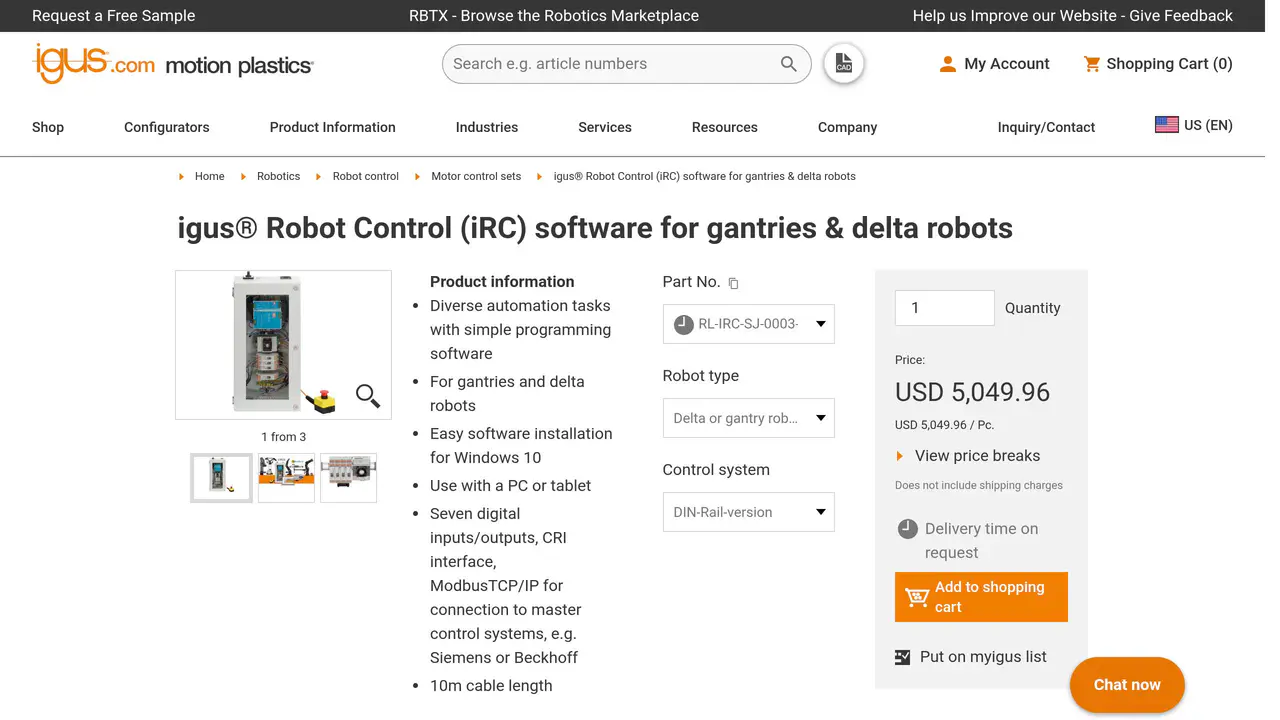Viewport: 1280px width, 720px height.
Task: Open the Shop menu
Action: (x=48, y=127)
